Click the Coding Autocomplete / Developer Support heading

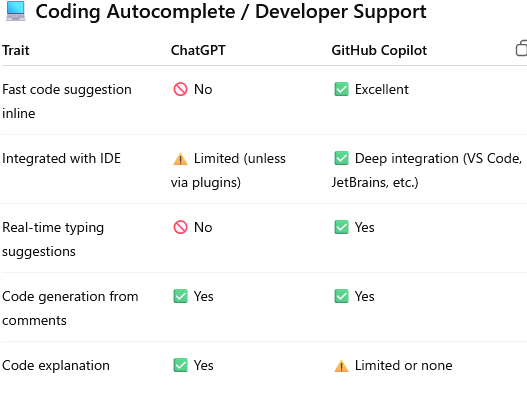(x=231, y=12)
